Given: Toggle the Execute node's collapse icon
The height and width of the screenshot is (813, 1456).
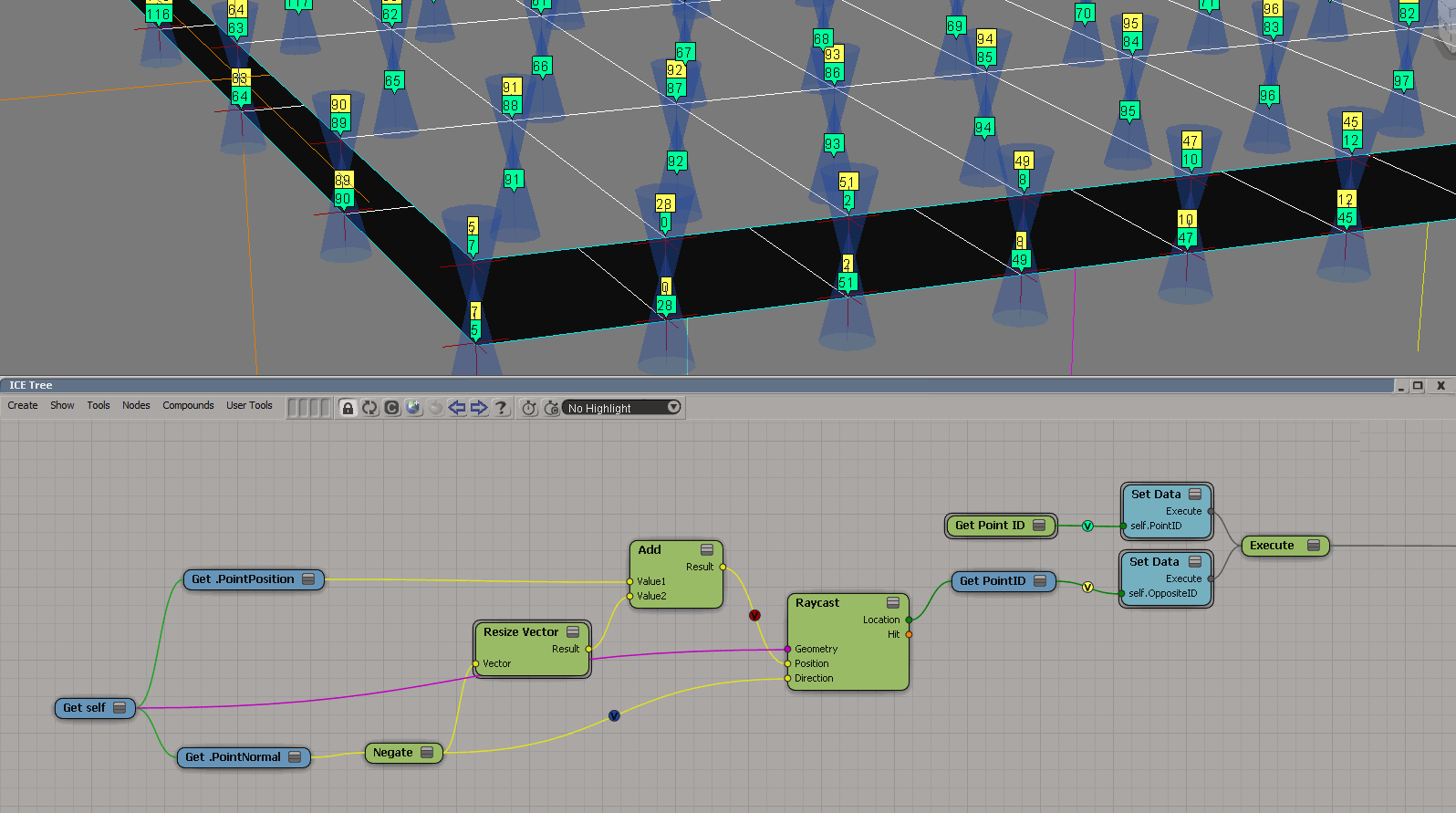Looking at the screenshot, I should pyautogui.click(x=1314, y=546).
